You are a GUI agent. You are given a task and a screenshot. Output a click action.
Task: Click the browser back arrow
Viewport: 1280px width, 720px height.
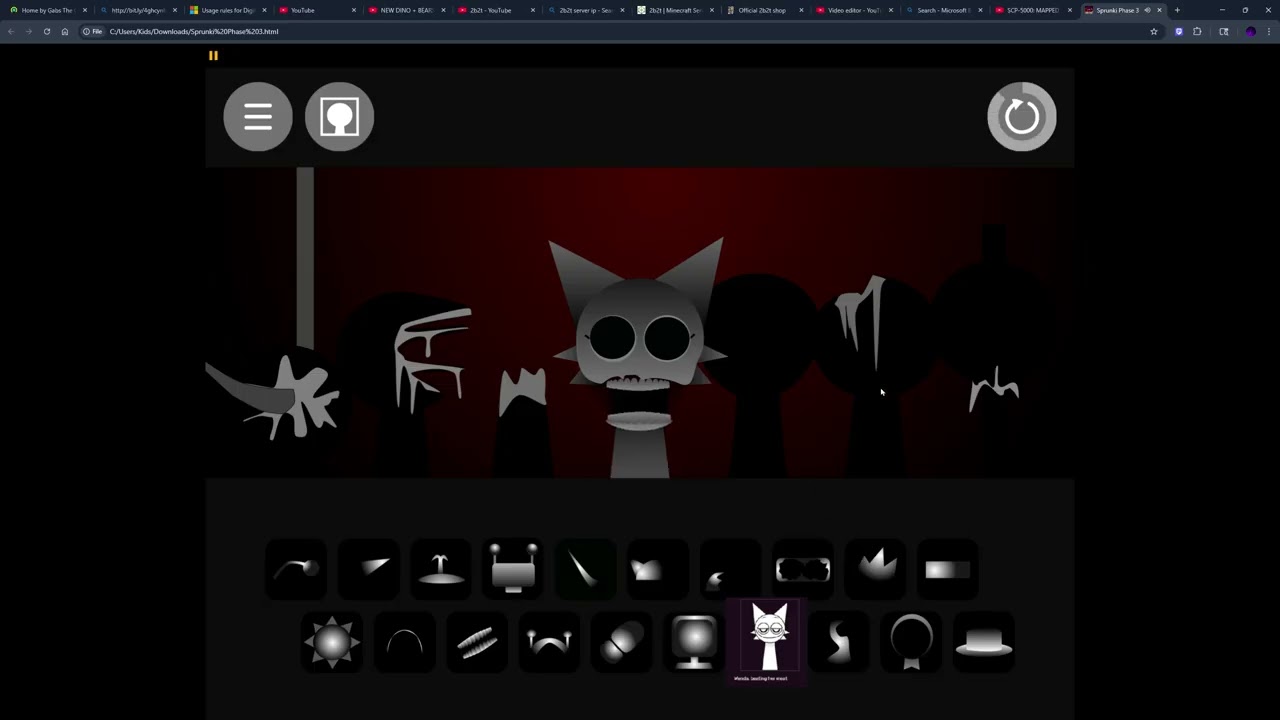[11, 31]
